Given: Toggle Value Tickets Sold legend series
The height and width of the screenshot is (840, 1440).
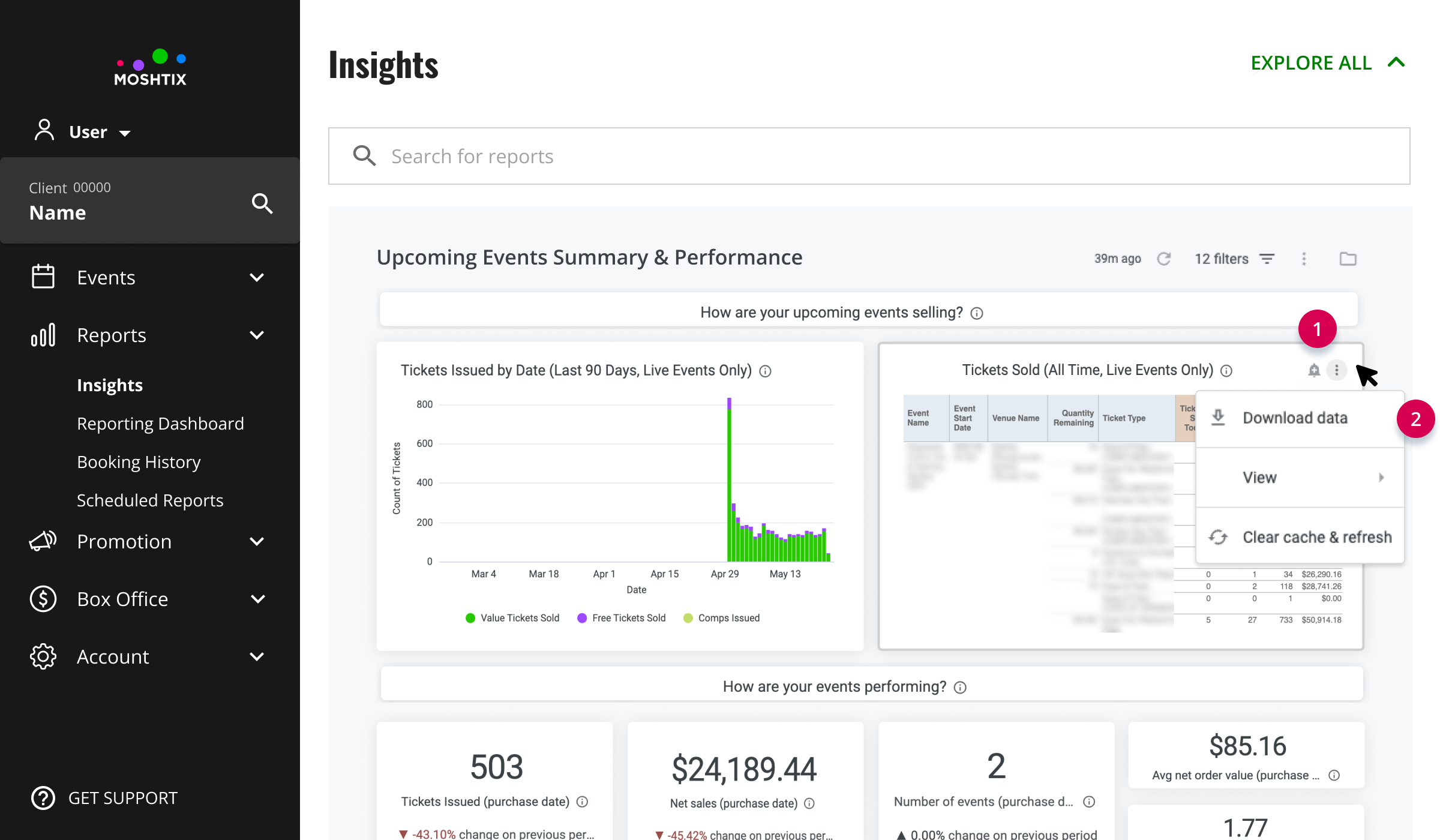Looking at the screenshot, I should tap(512, 618).
